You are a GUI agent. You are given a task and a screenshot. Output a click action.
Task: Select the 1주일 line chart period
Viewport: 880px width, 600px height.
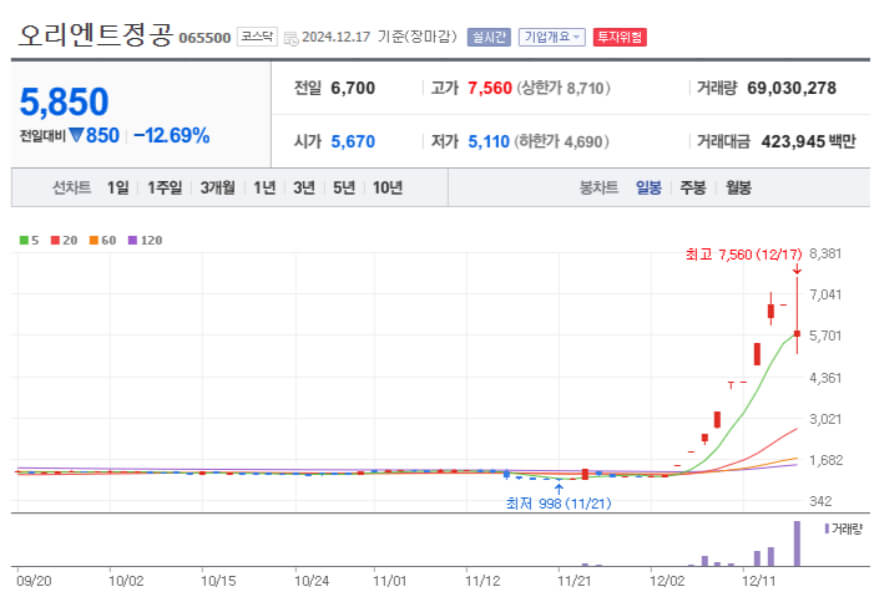(164, 187)
